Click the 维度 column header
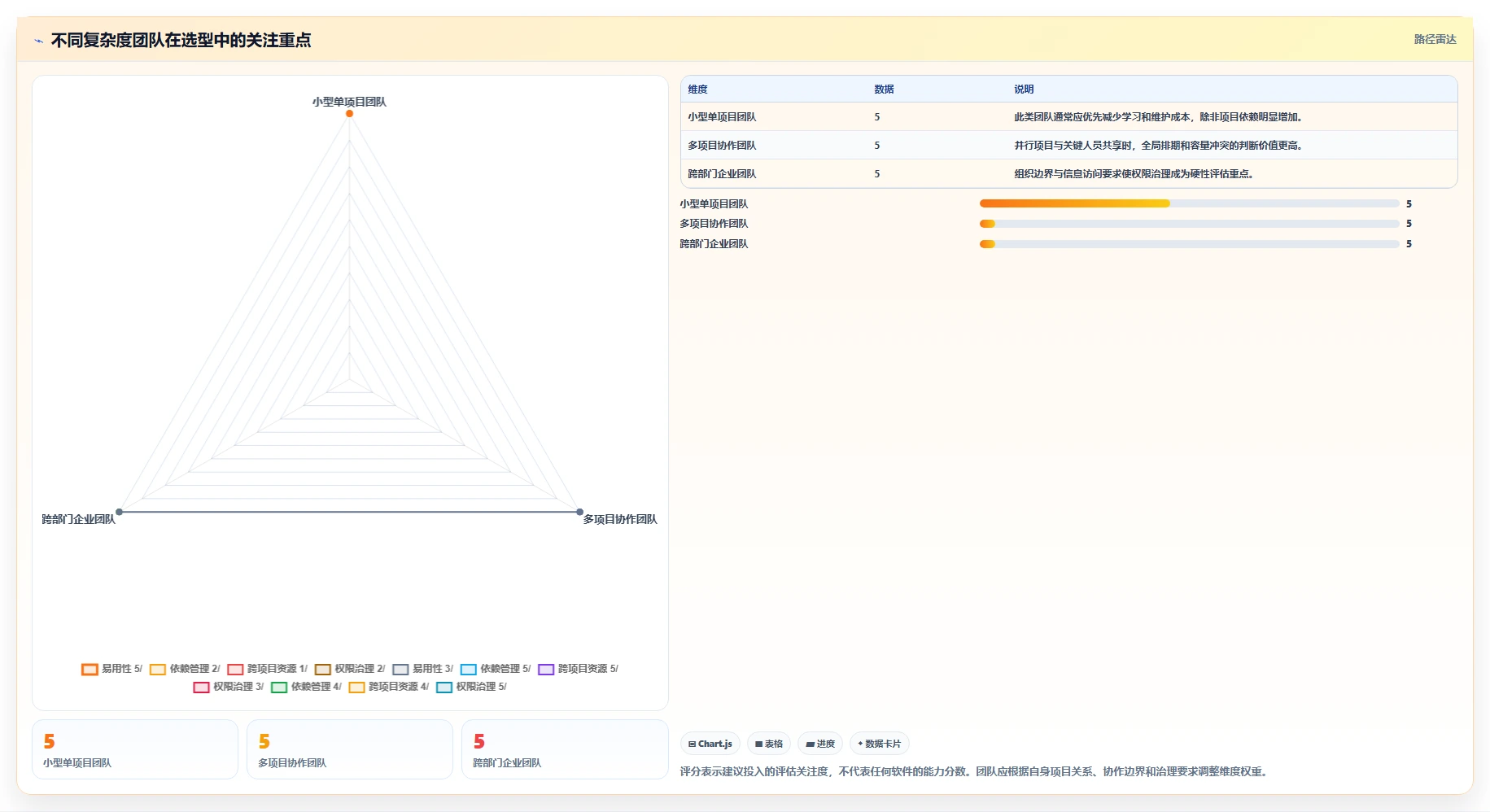Image resolution: width=1490 pixels, height=812 pixels. pyautogui.click(x=697, y=89)
